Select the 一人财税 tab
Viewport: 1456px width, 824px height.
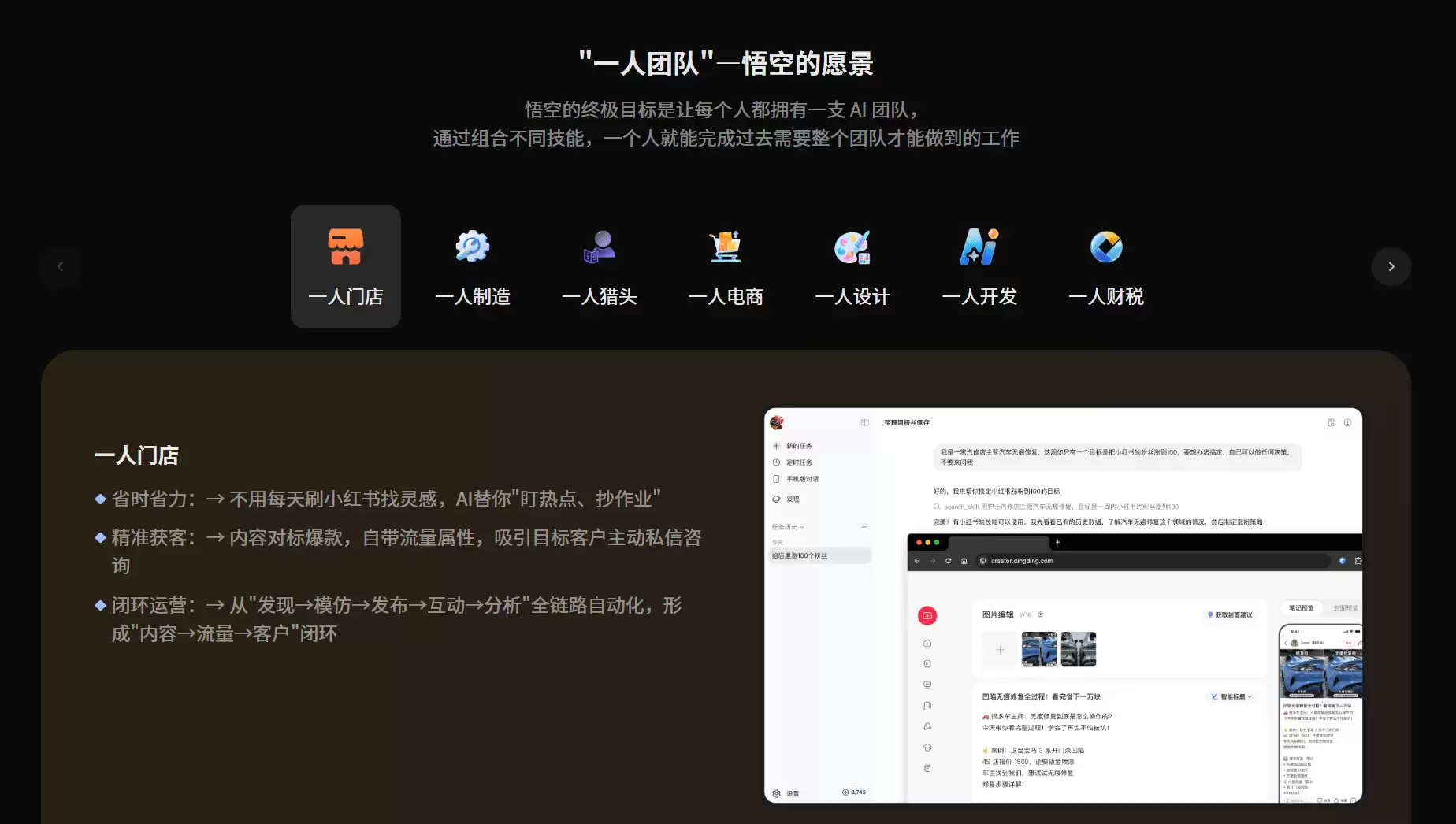(1106, 266)
